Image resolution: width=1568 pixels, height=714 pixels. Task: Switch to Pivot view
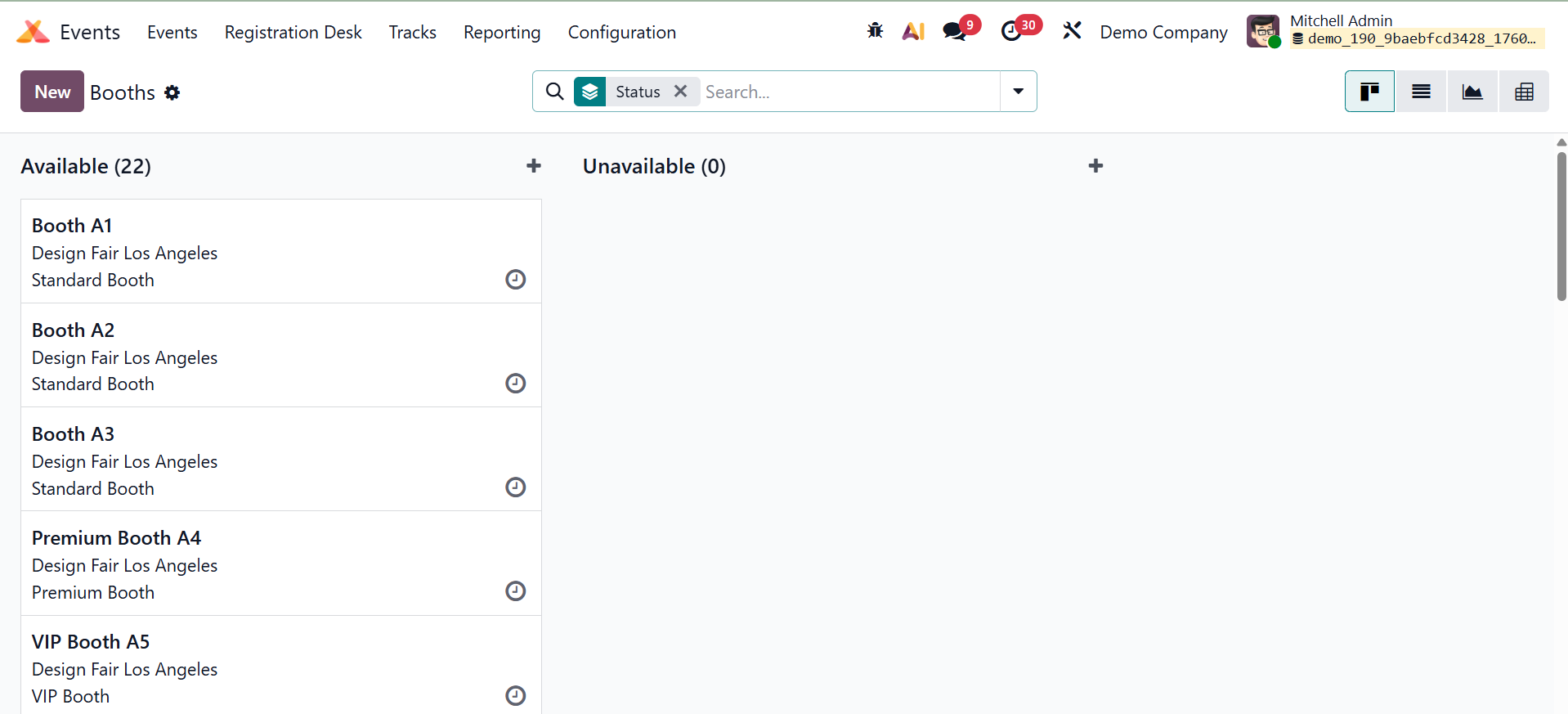pyautogui.click(x=1524, y=92)
